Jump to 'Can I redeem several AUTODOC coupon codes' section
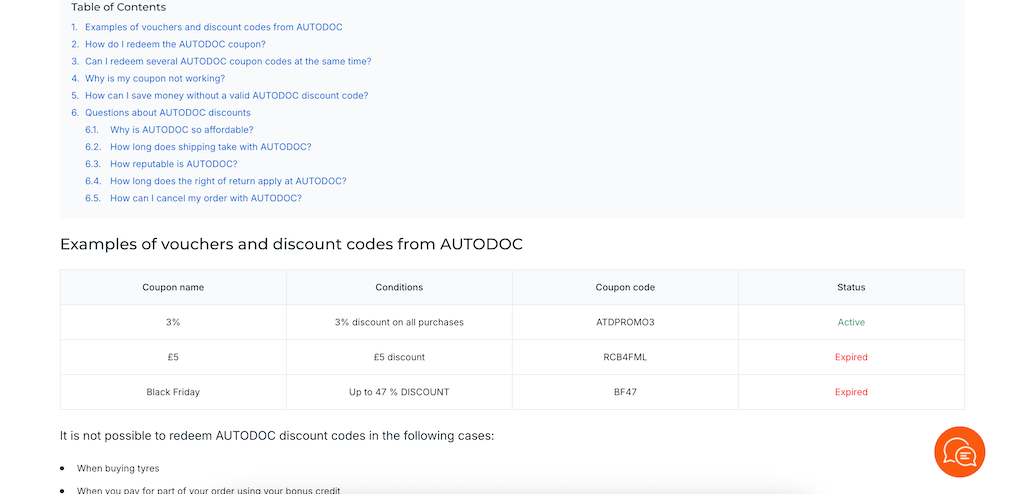The image size is (1024, 494). (228, 61)
